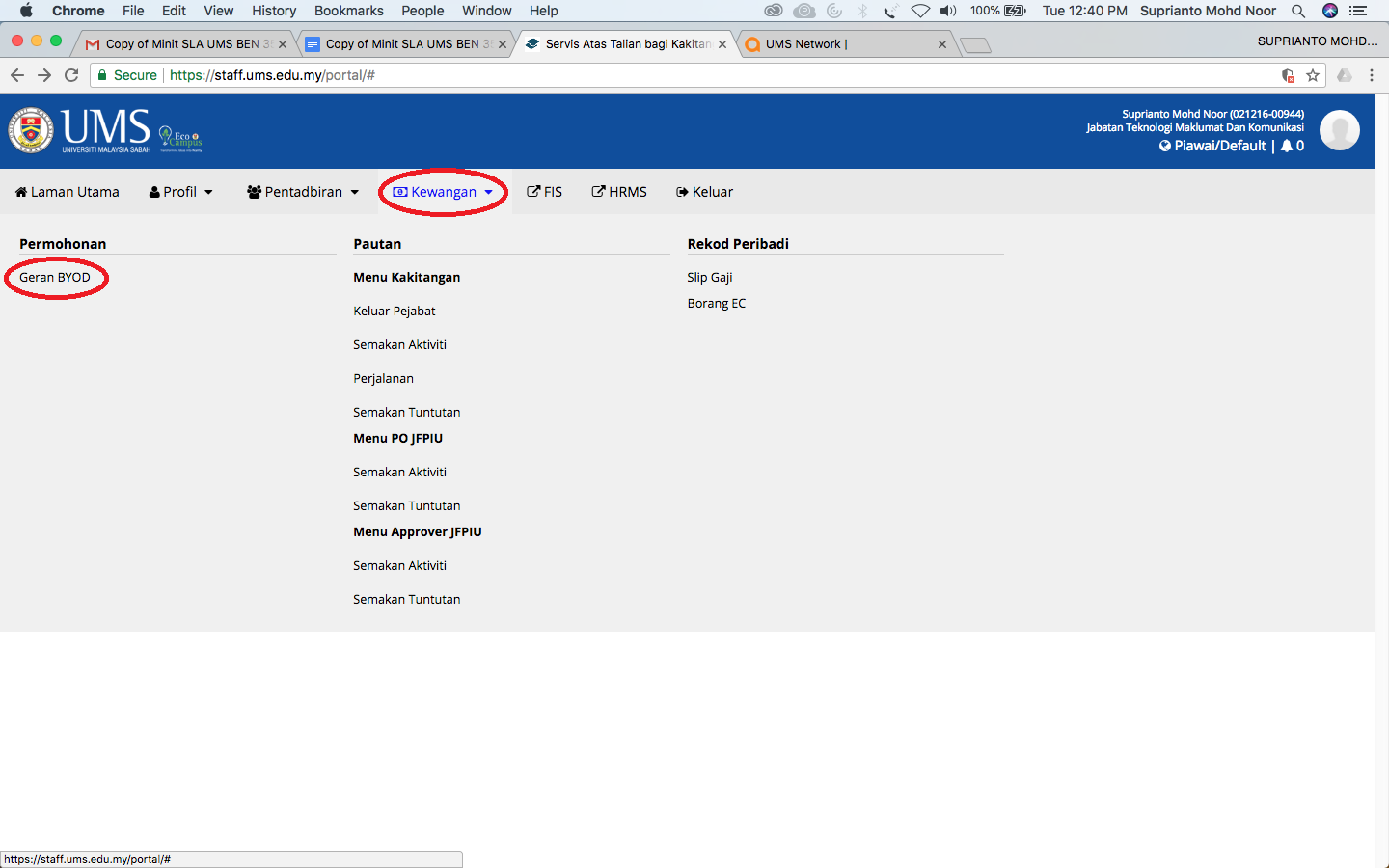Click the Keluar logout link
Image resolution: width=1389 pixels, height=868 pixels.
pyautogui.click(x=704, y=192)
